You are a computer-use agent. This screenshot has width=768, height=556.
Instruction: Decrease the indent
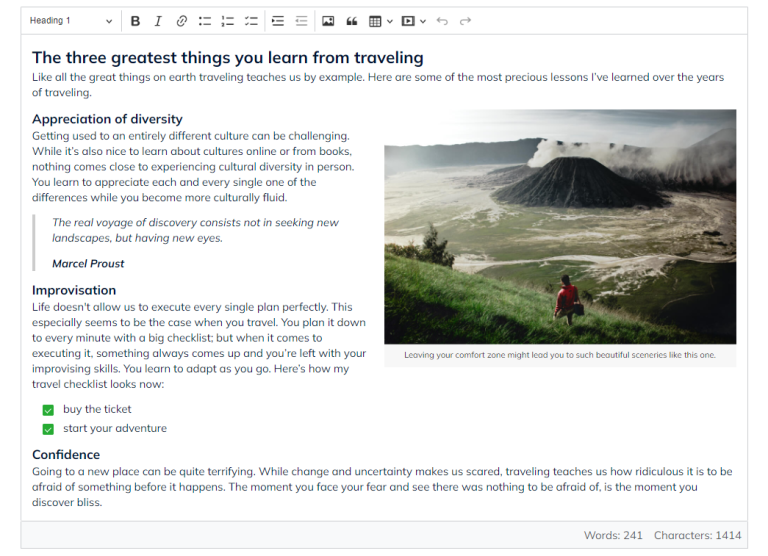pyautogui.click(x=301, y=21)
